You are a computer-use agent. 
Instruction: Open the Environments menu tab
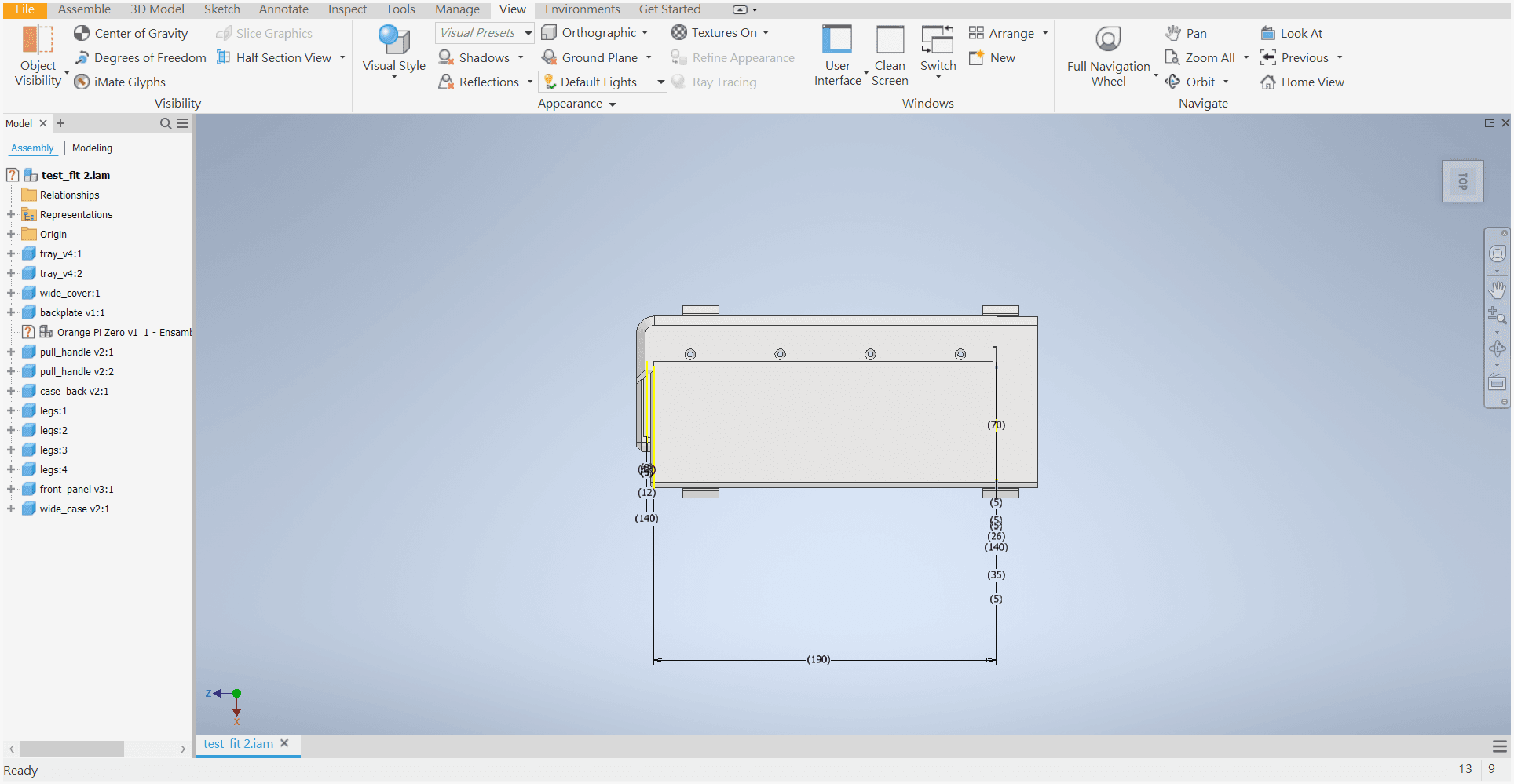[x=582, y=9]
